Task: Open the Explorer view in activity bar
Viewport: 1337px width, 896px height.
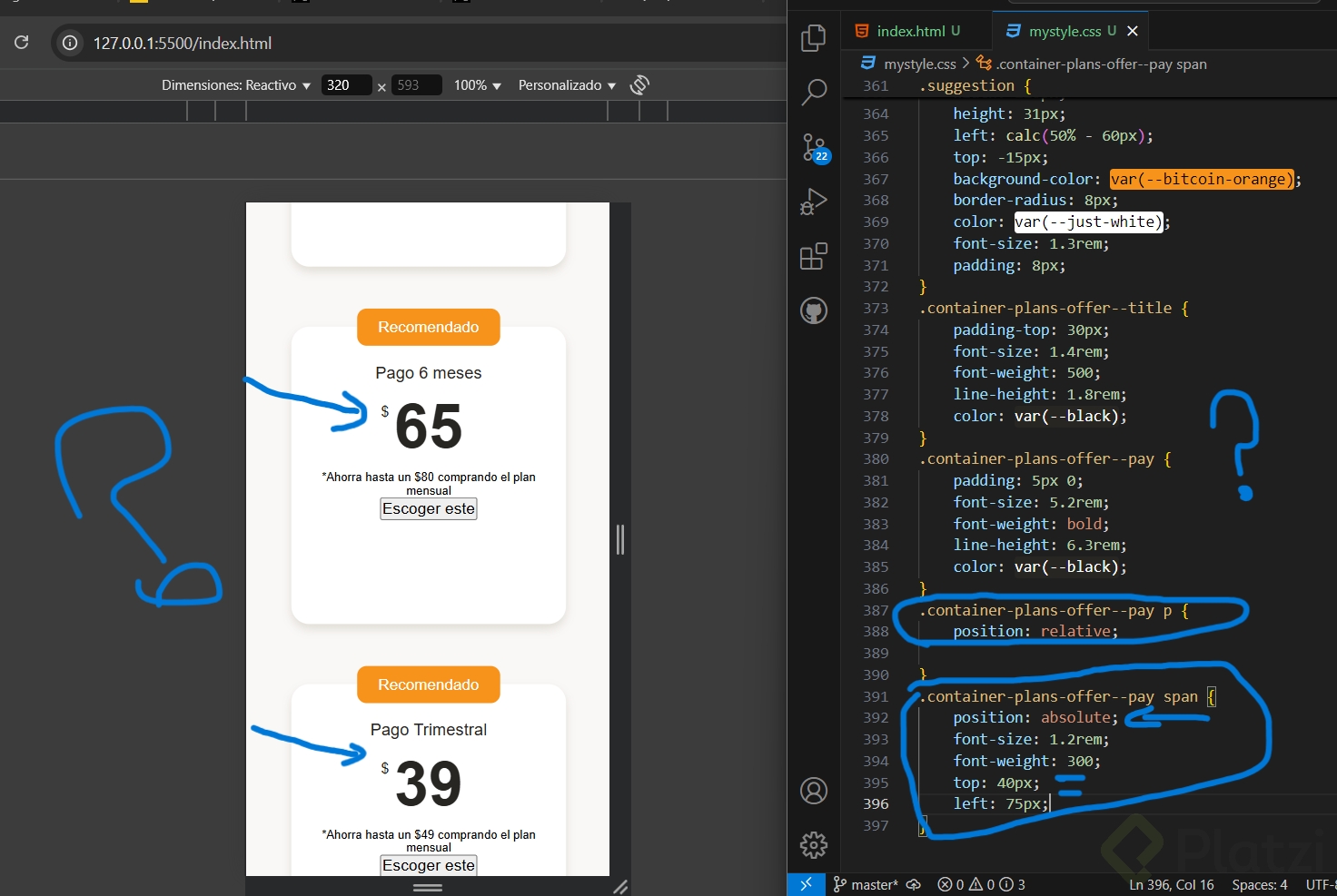Action: 814,38
